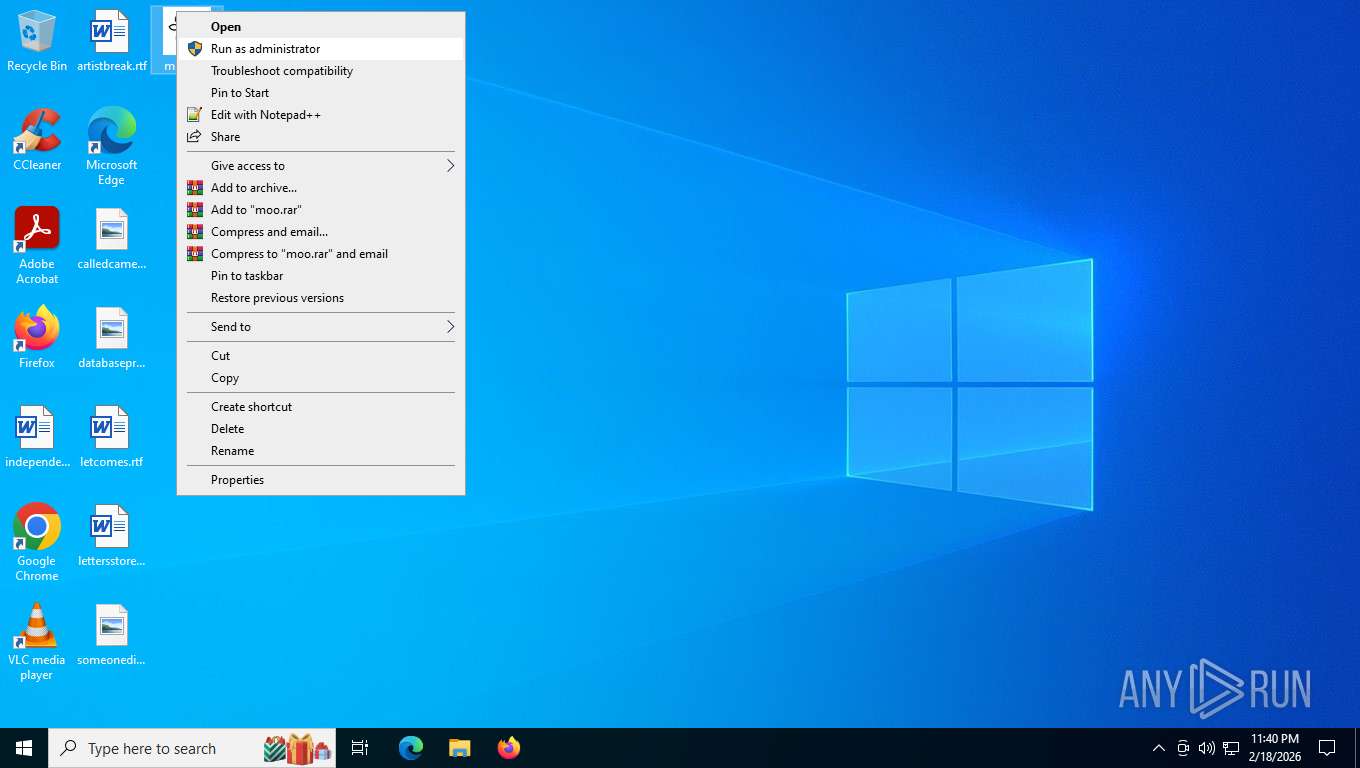The width and height of the screenshot is (1360, 768).
Task: Select the lettersstore document icon
Action: (x=111, y=536)
